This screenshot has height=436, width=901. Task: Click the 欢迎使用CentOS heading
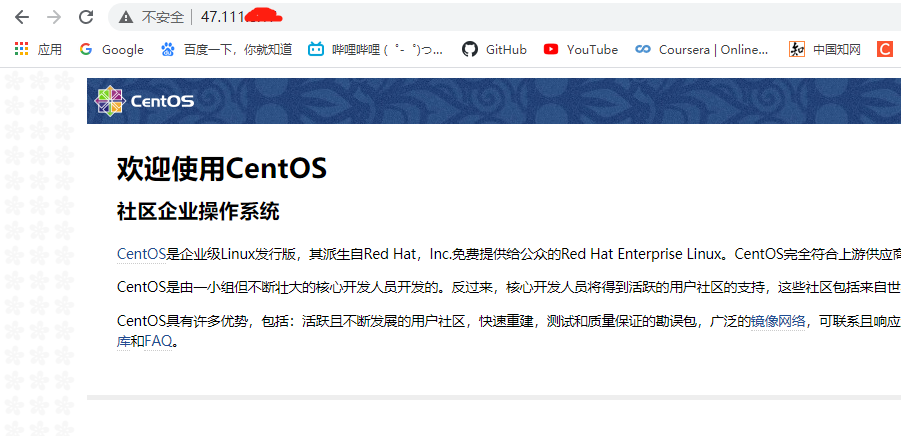pyautogui.click(x=222, y=168)
